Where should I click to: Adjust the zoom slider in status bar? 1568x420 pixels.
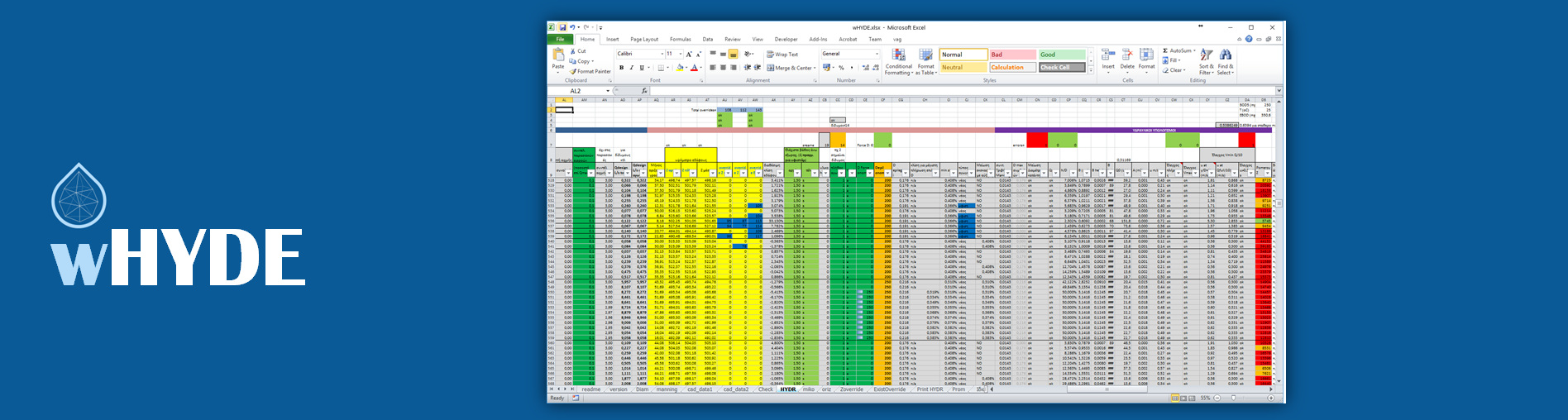tap(1232, 398)
